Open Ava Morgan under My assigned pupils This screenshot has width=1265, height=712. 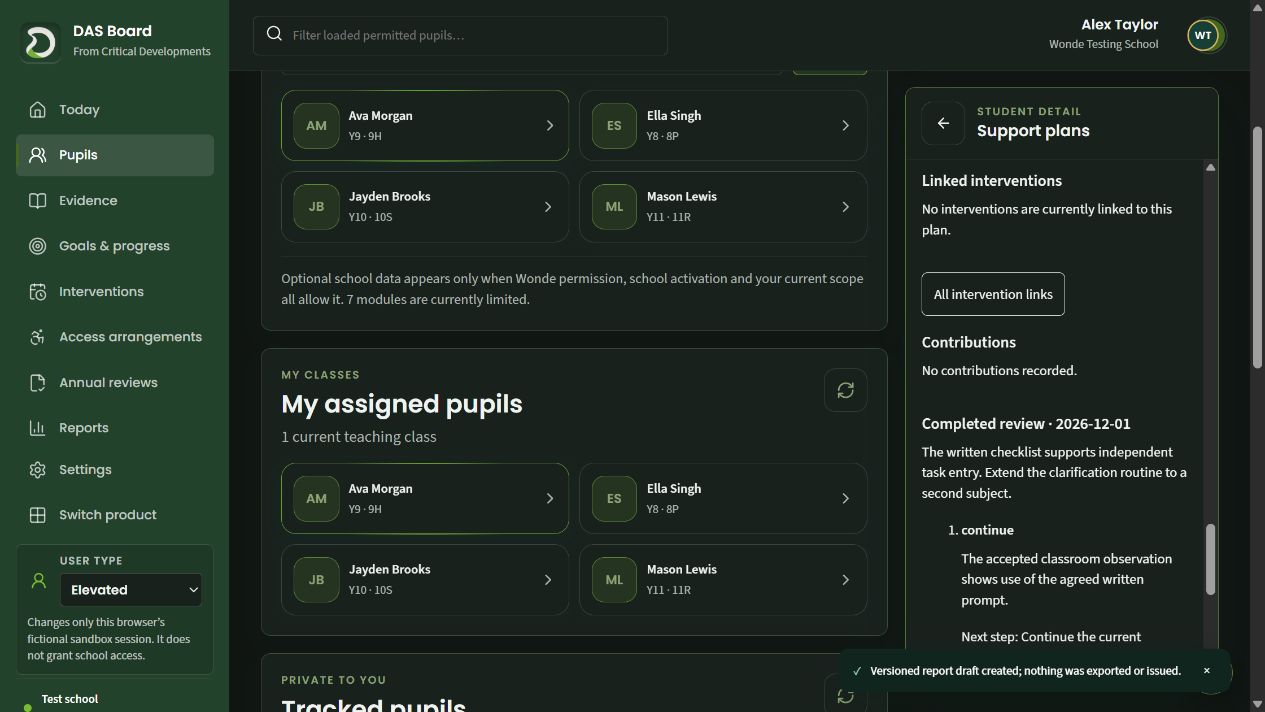point(425,498)
